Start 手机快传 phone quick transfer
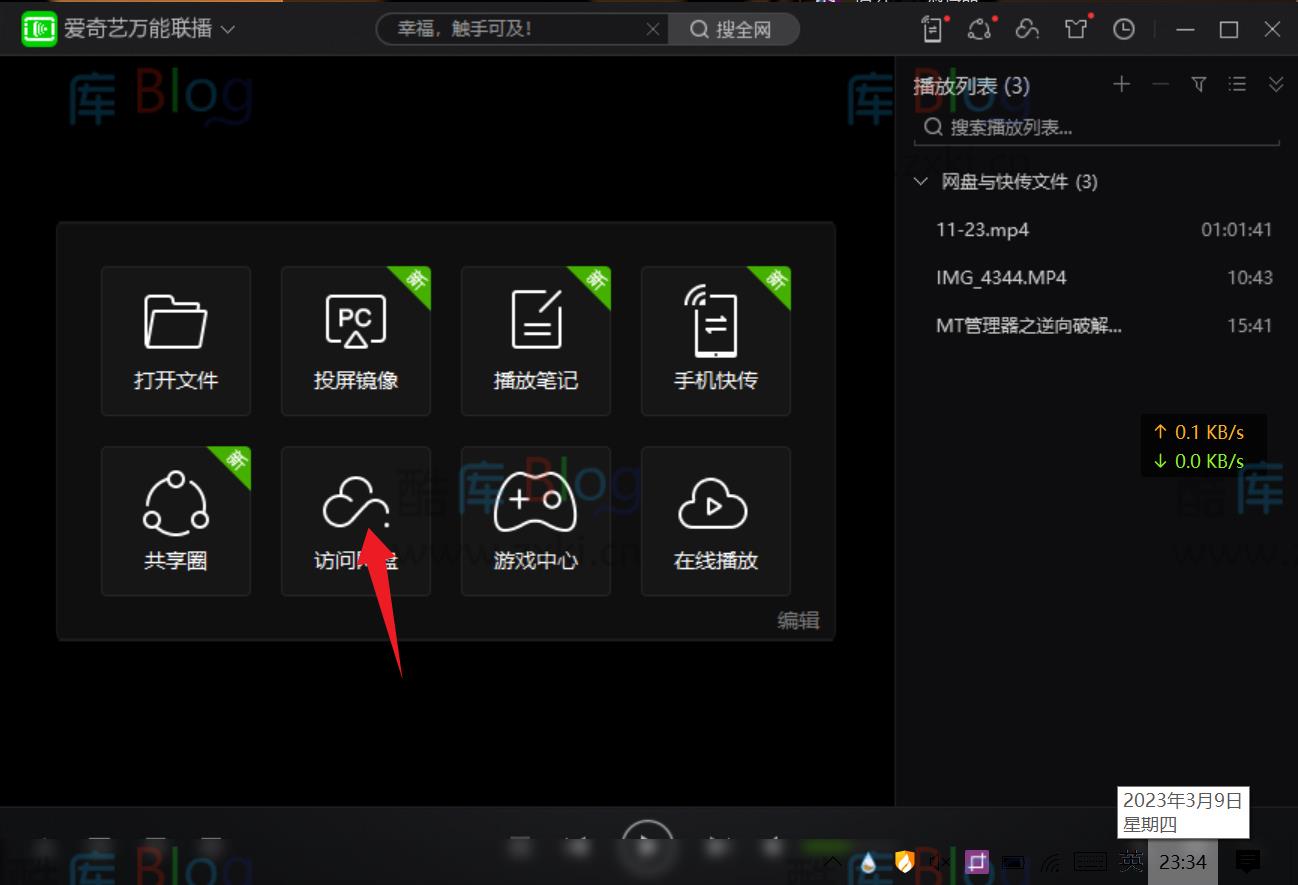The width and height of the screenshot is (1298, 885). tap(715, 340)
